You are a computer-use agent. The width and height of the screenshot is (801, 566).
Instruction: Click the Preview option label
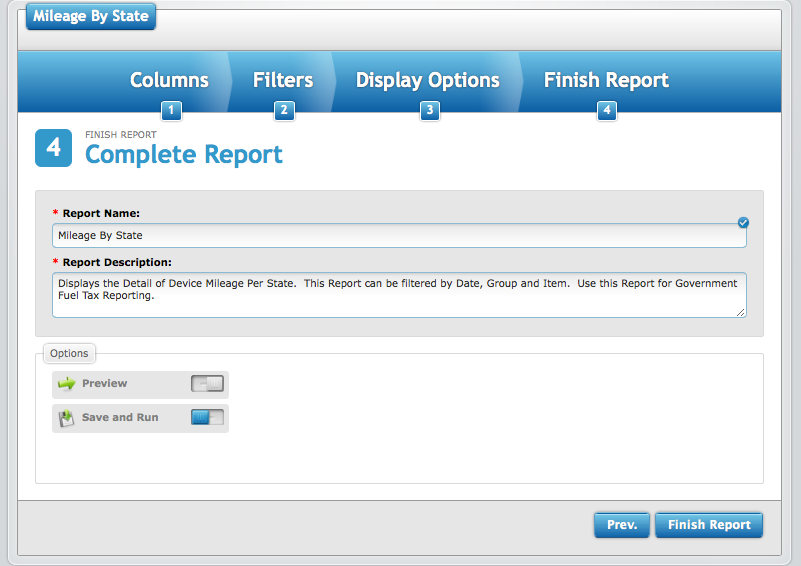[x=105, y=383]
